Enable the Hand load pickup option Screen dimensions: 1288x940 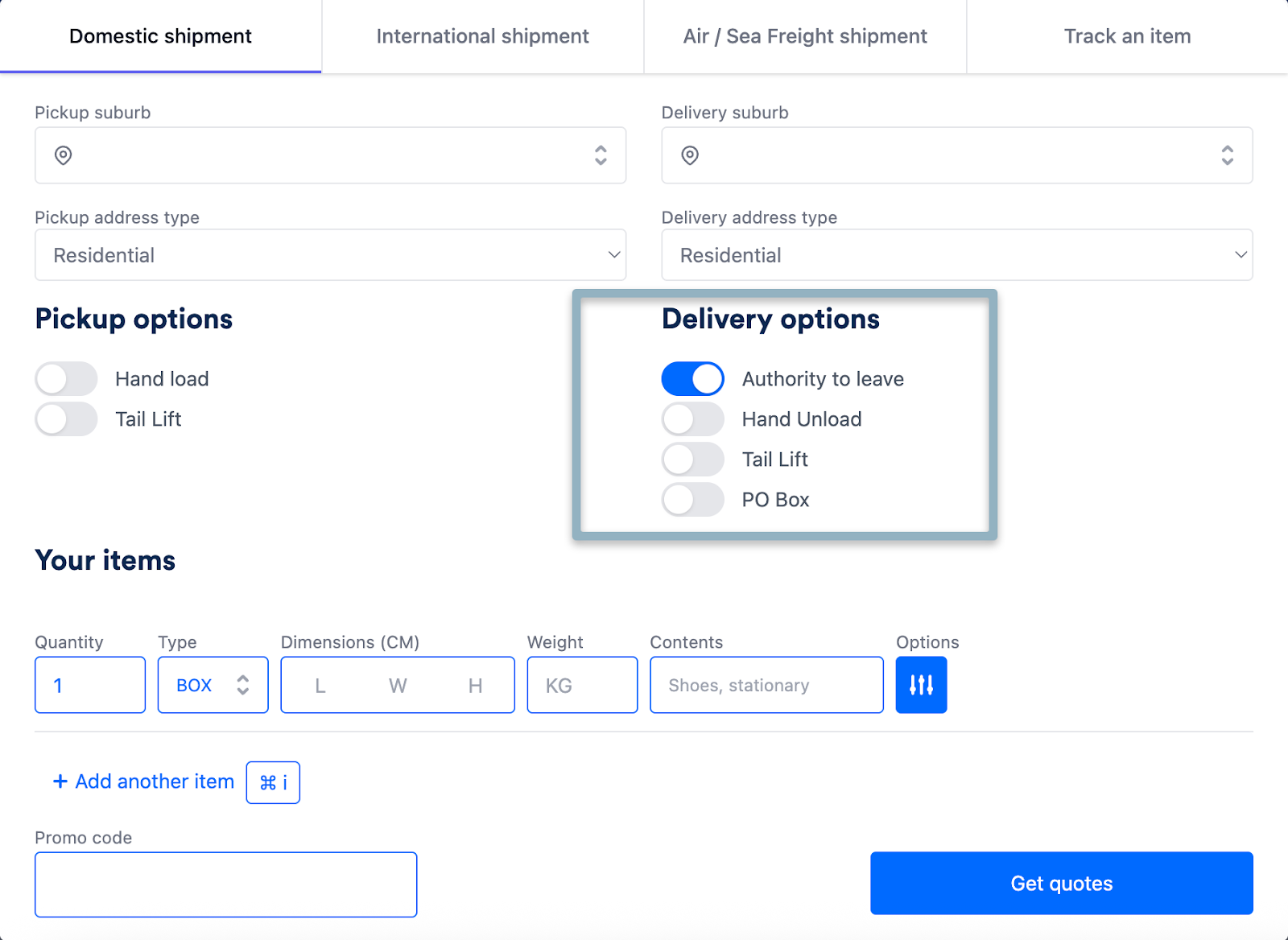[x=66, y=378]
